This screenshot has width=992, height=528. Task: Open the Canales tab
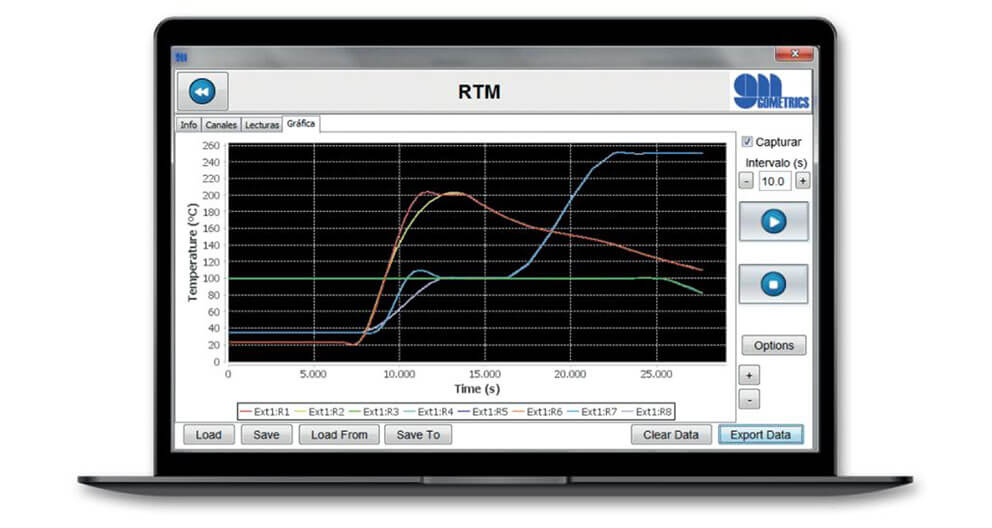(221, 125)
